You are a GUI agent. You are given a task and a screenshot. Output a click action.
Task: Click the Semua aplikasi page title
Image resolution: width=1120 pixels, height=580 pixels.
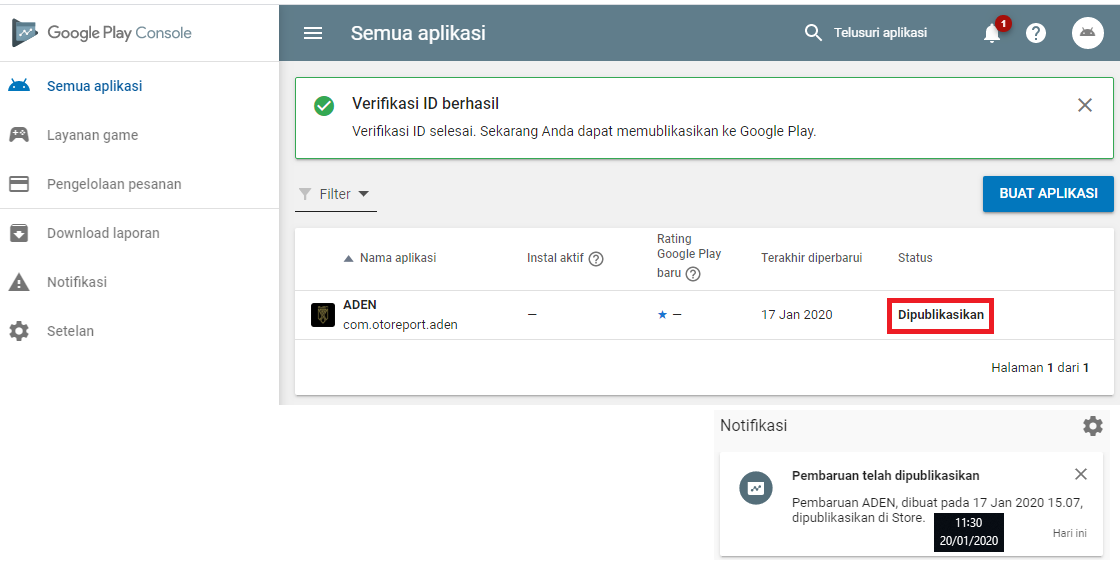click(418, 33)
